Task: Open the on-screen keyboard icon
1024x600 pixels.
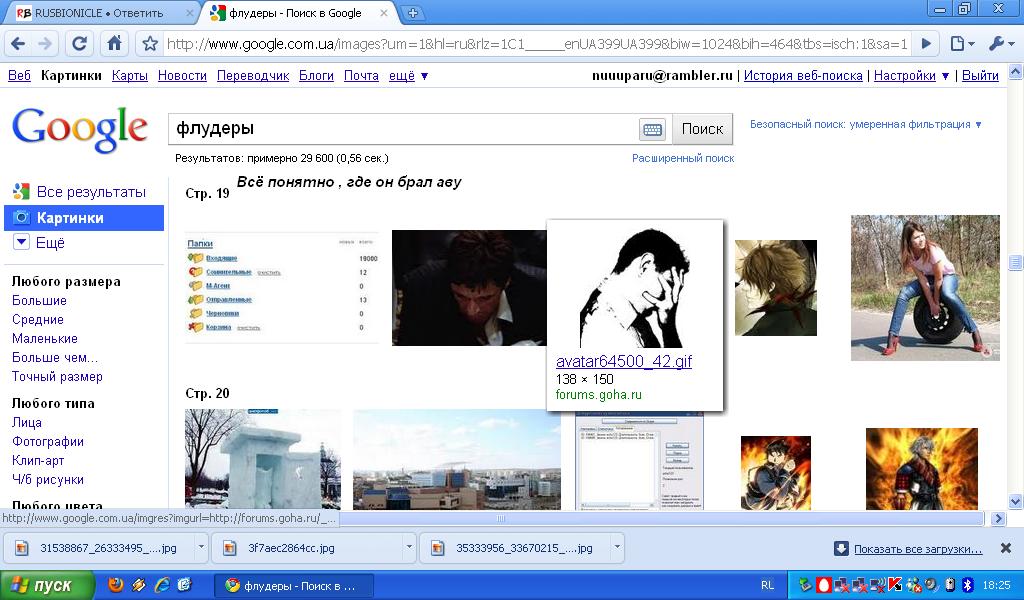Action: coord(652,129)
